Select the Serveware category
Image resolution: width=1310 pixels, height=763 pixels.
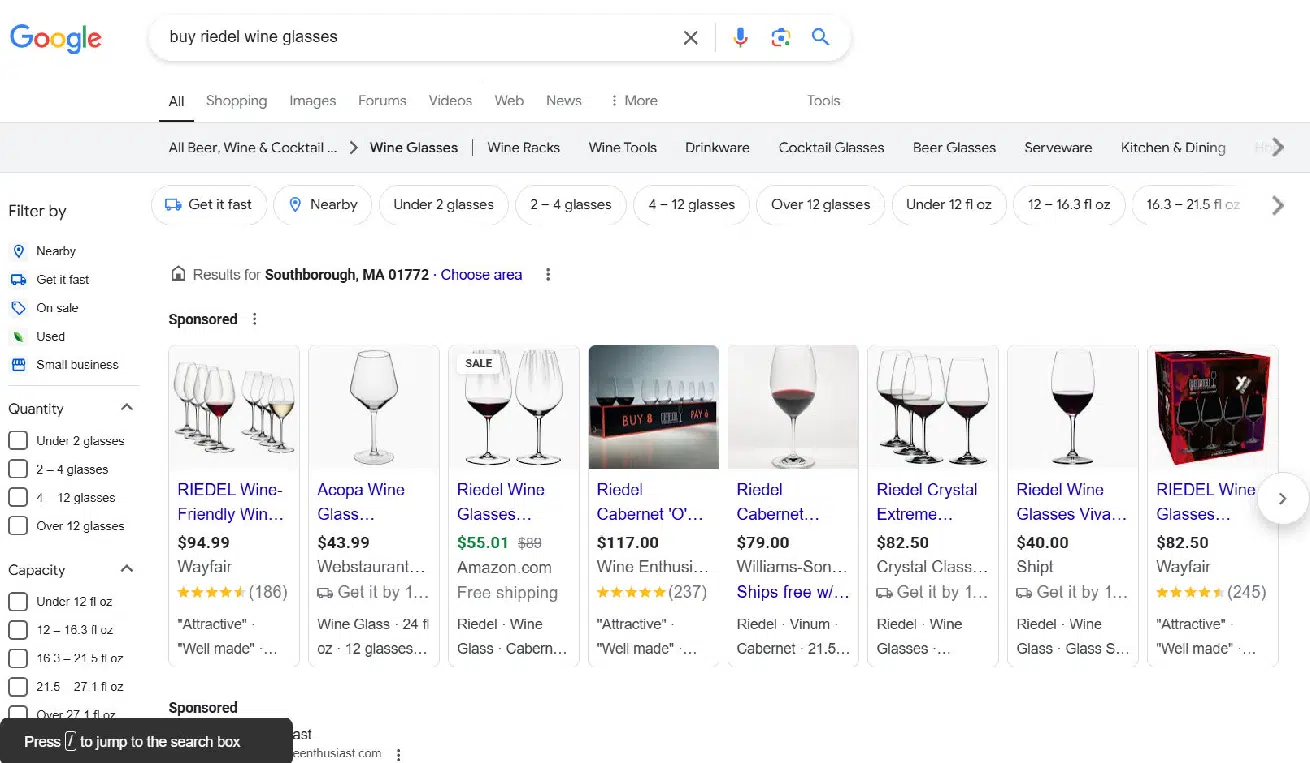coord(1058,147)
